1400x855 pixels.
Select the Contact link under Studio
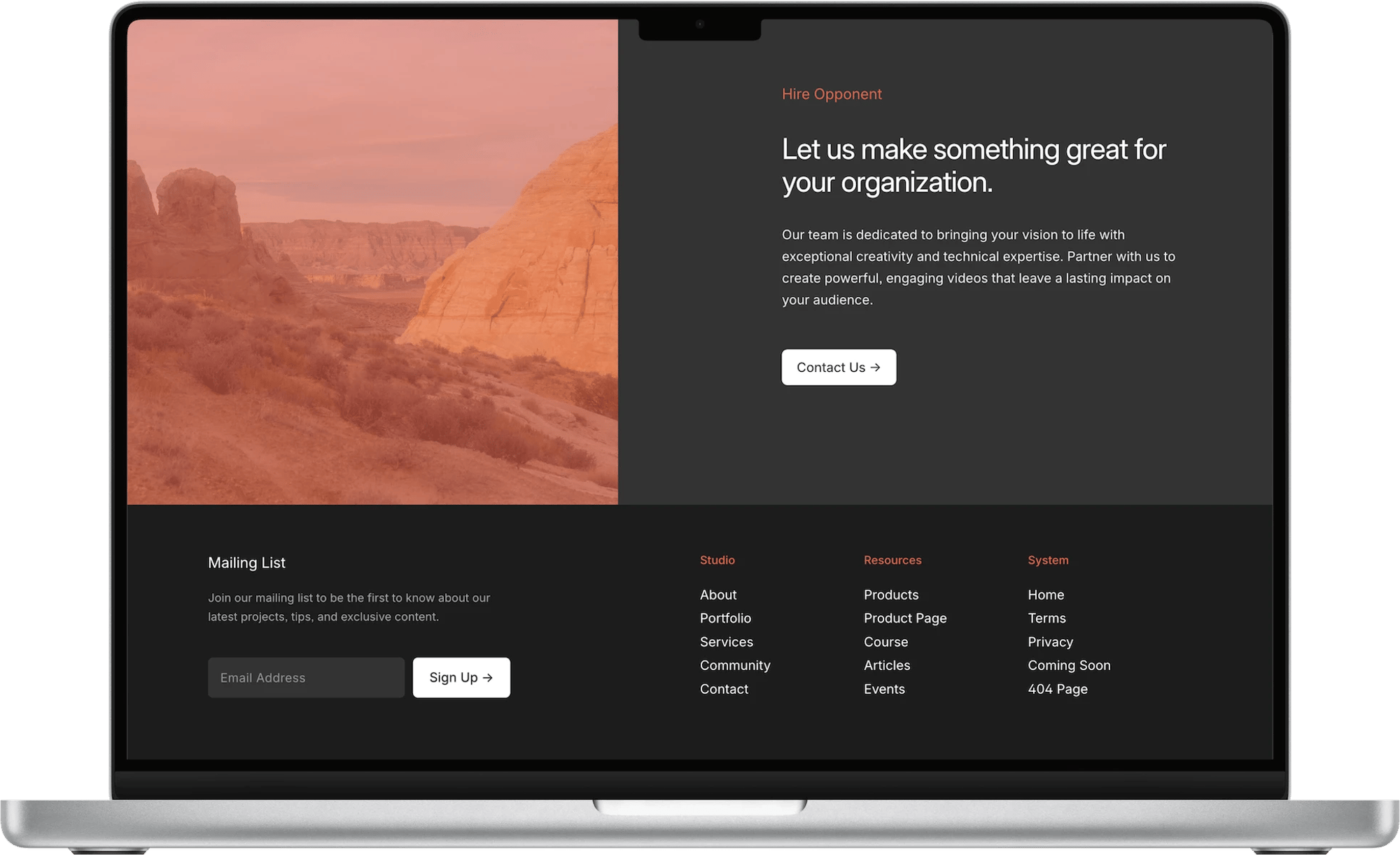point(724,689)
